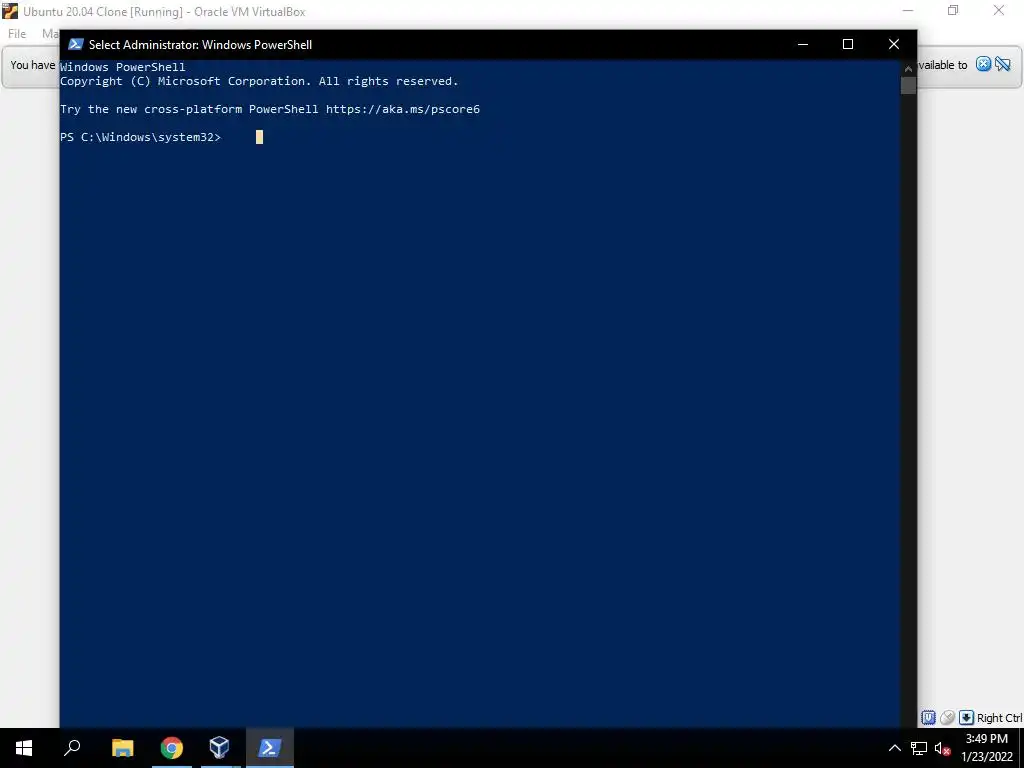This screenshot has width=1024, height=768.
Task: Click the Show desktop sliver at taskbar end
Action: click(1021, 748)
